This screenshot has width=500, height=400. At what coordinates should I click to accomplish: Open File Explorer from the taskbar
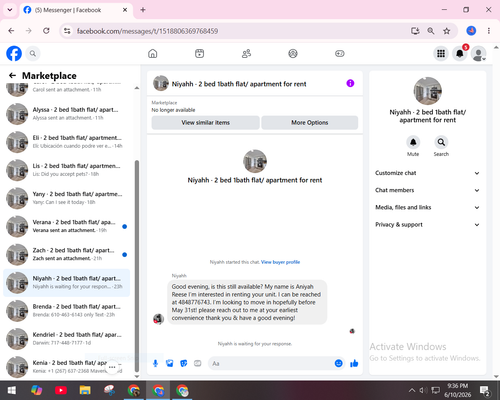(85, 390)
